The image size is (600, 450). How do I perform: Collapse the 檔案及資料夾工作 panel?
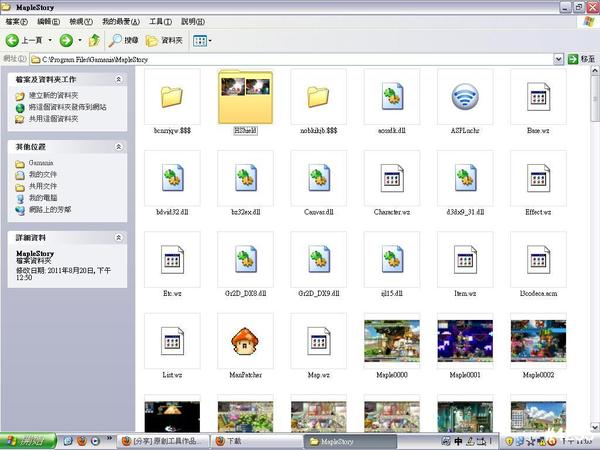pos(119,79)
